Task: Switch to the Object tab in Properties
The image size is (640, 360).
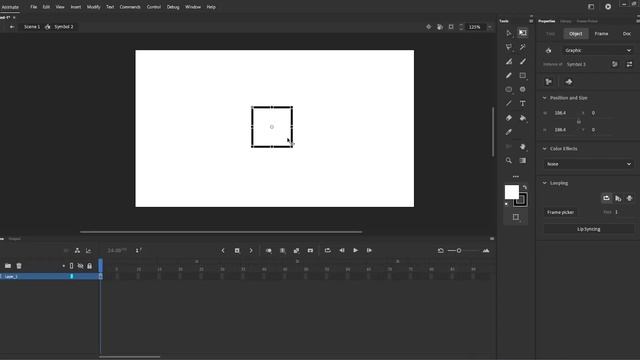Action: (576, 34)
